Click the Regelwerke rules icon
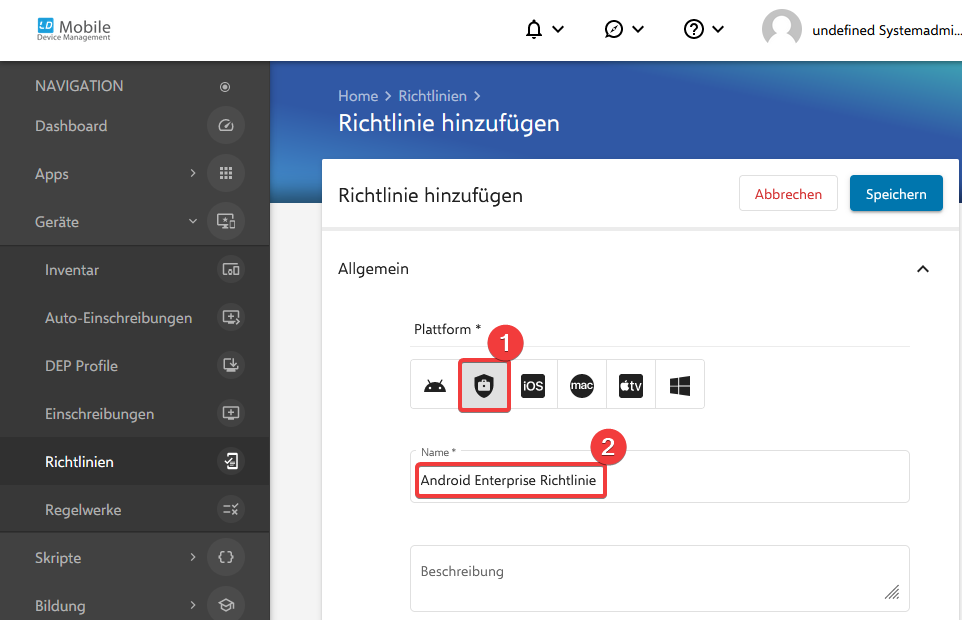The width and height of the screenshot is (962, 620). tap(231, 509)
